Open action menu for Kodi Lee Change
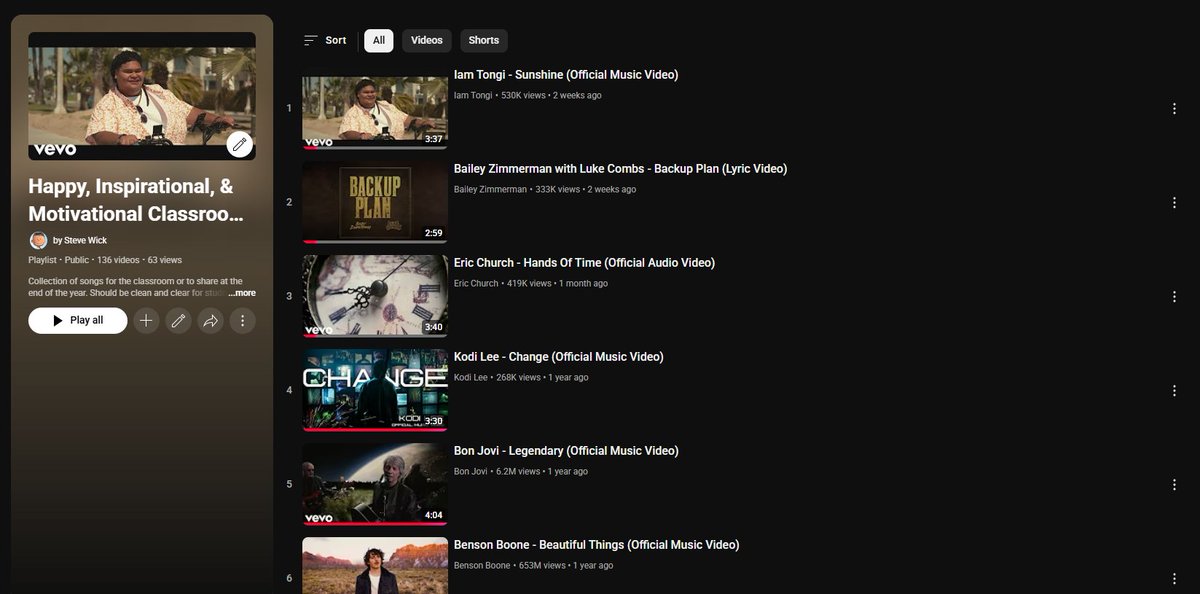 [x=1174, y=391]
